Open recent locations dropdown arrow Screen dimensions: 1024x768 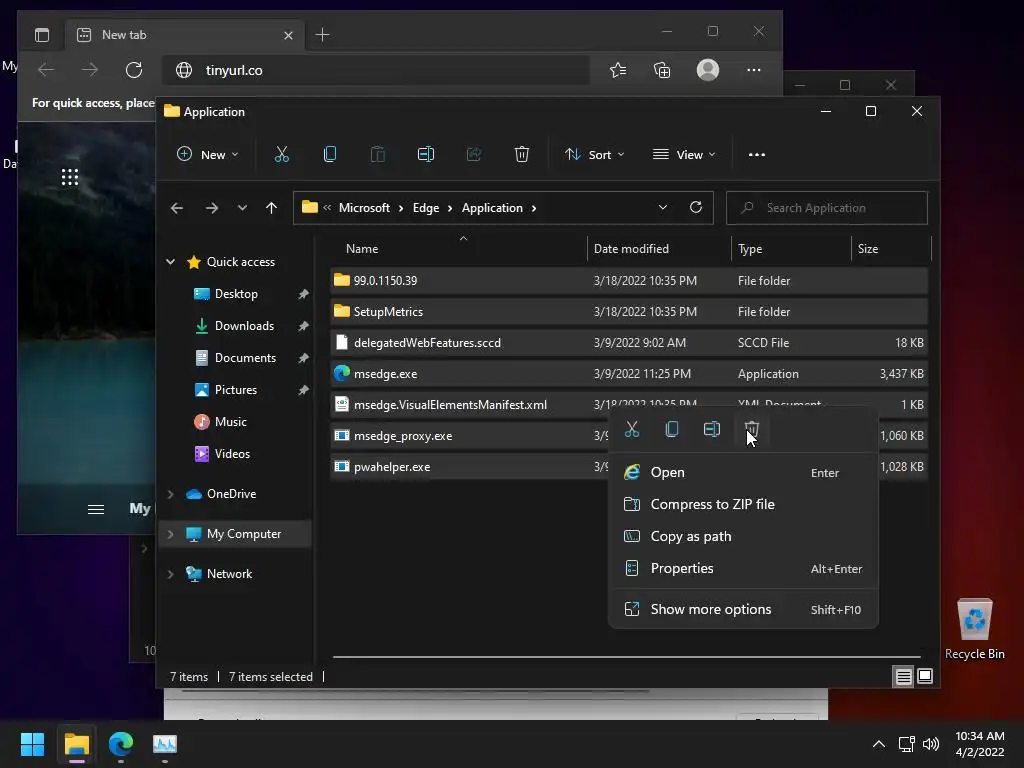[242, 208]
